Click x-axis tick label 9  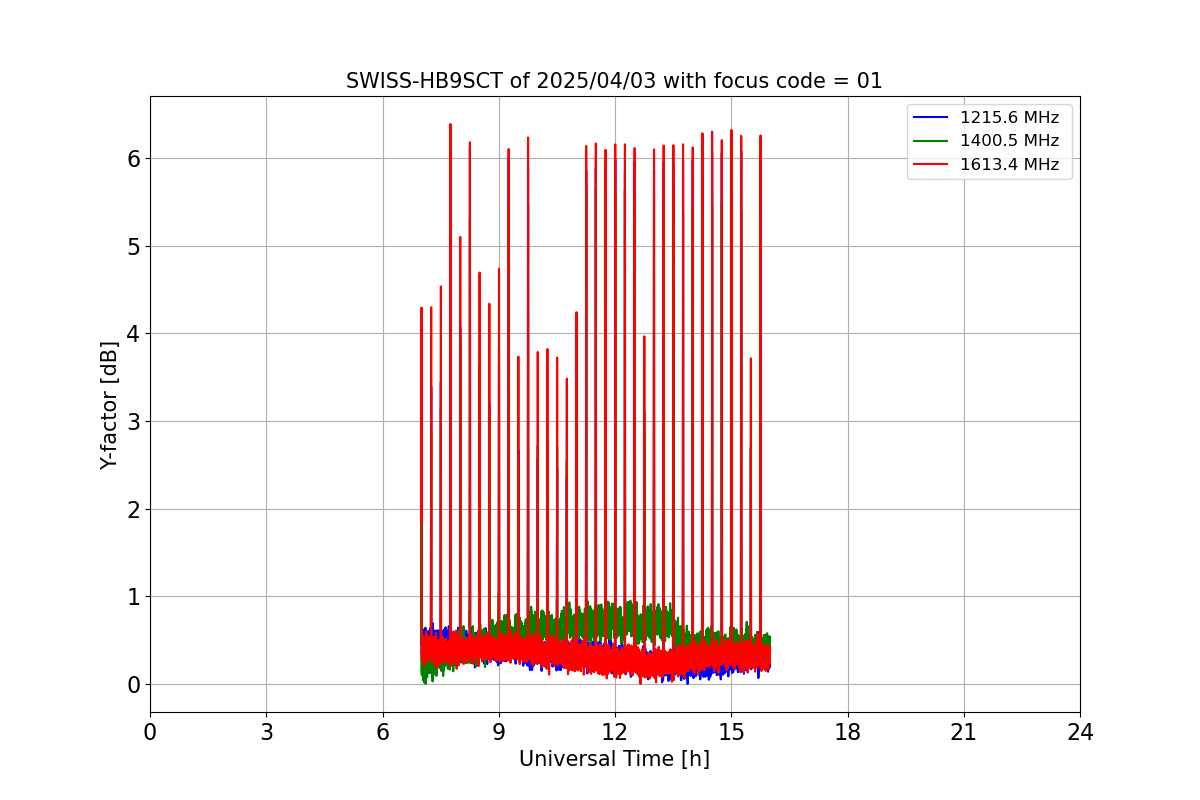coord(499,732)
